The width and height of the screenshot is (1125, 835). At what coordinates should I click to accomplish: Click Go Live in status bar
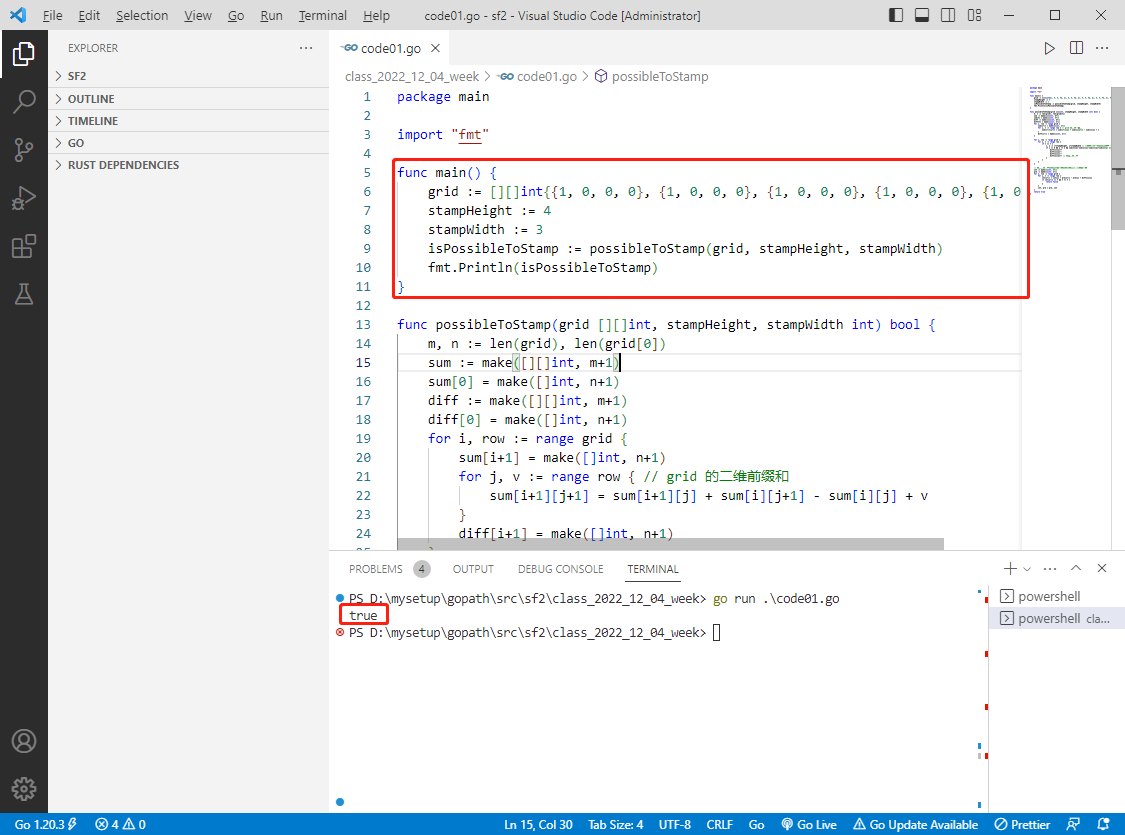tap(809, 824)
